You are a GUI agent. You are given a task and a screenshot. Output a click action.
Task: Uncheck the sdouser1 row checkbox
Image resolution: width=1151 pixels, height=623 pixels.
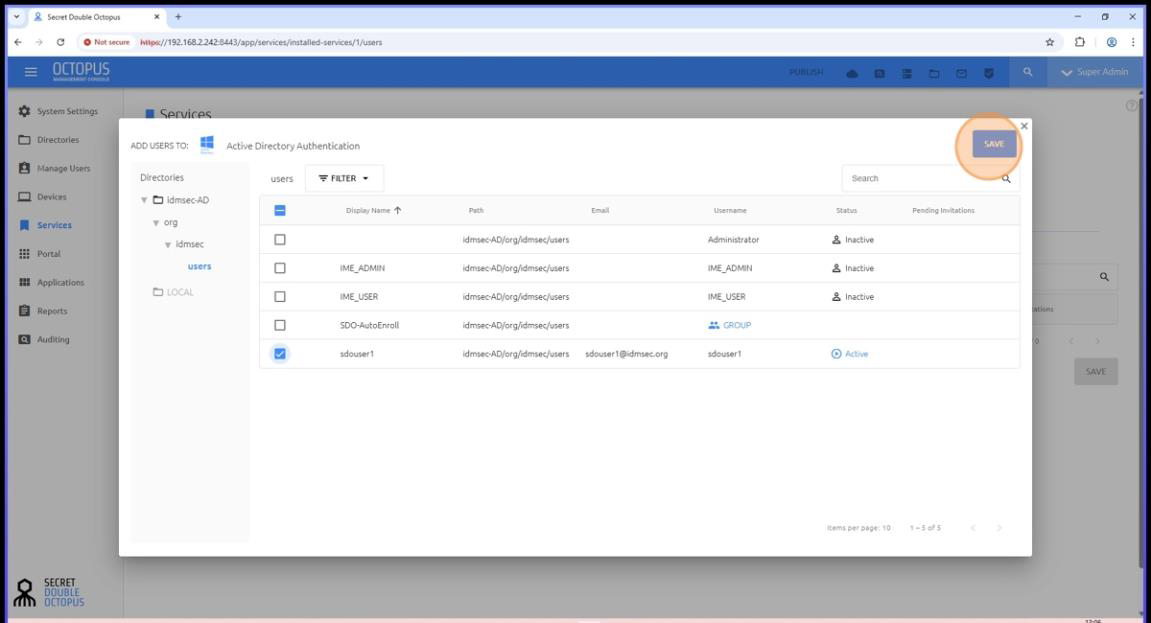pos(280,354)
